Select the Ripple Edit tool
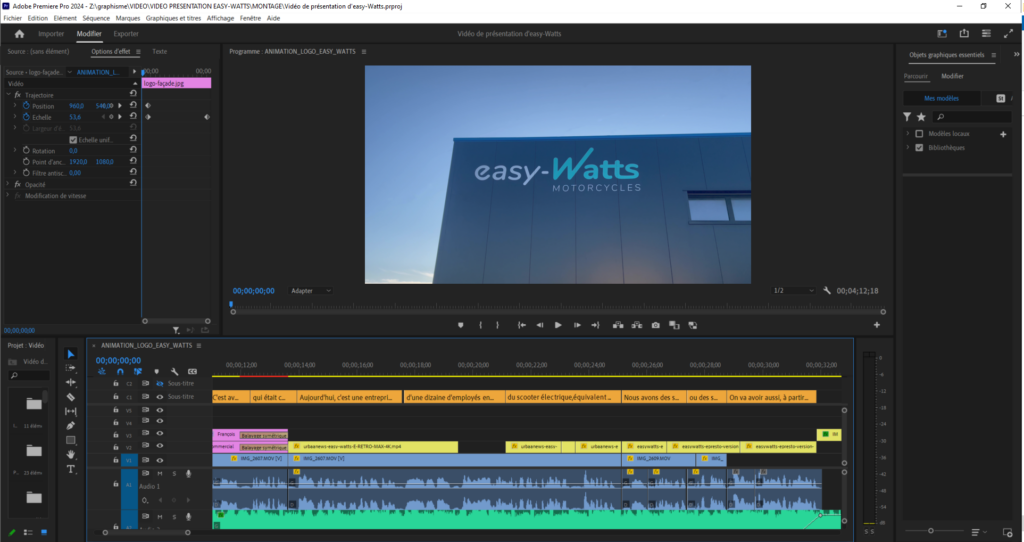 [71, 383]
